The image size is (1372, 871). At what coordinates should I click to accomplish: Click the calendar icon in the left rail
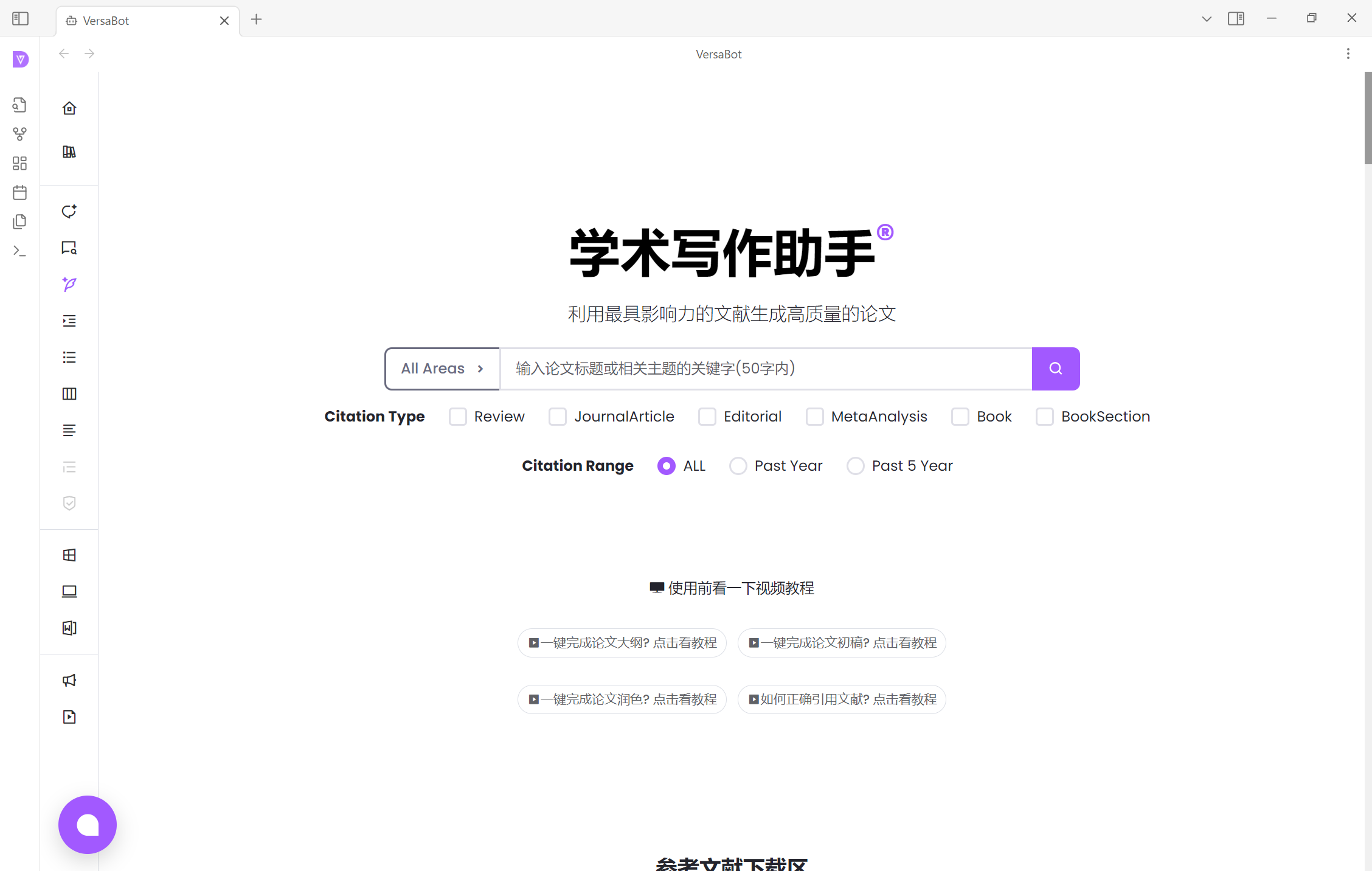tap(19, 193)
